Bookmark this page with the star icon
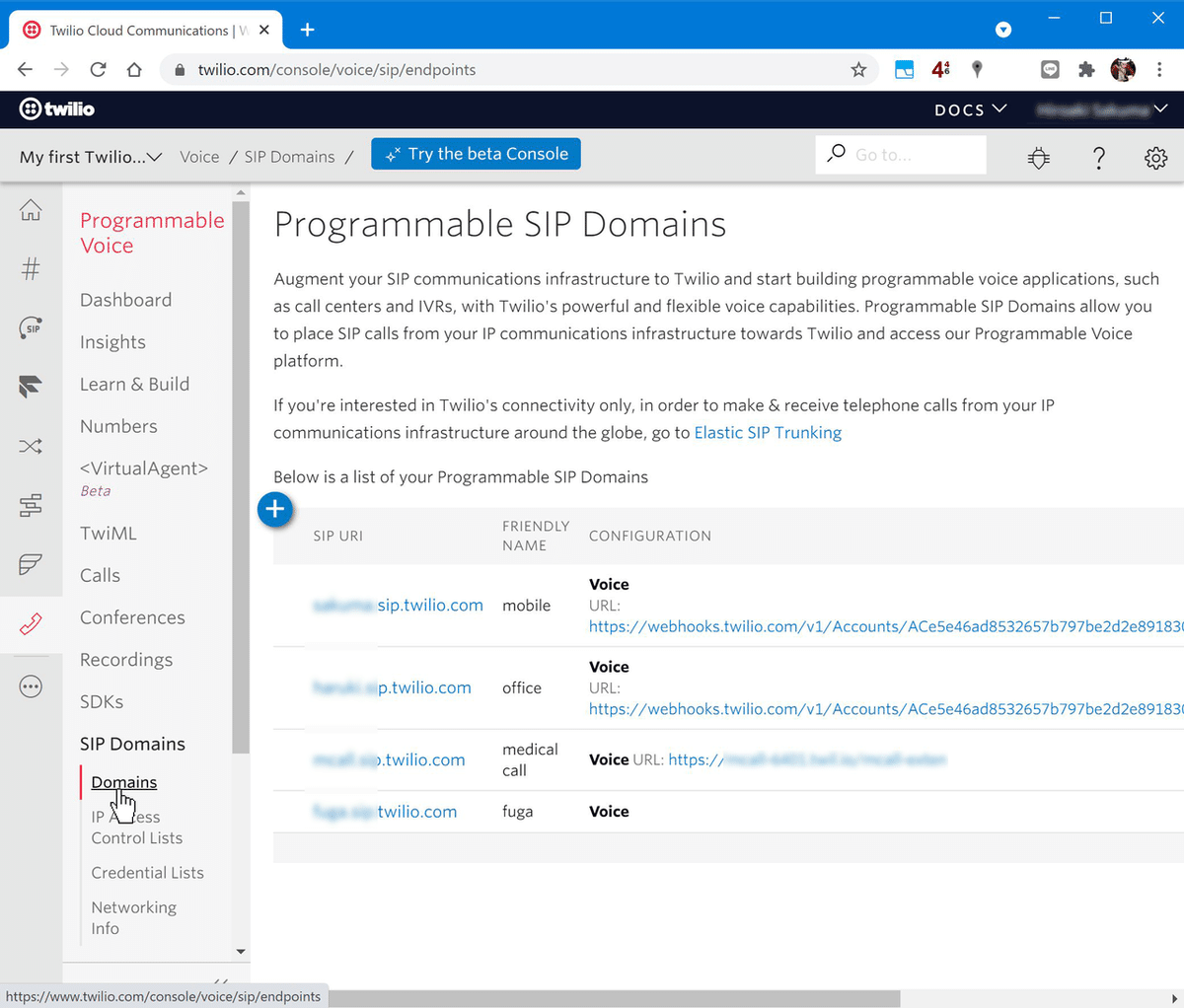This screenshot has width=1184, height=1008. (858, 69)
